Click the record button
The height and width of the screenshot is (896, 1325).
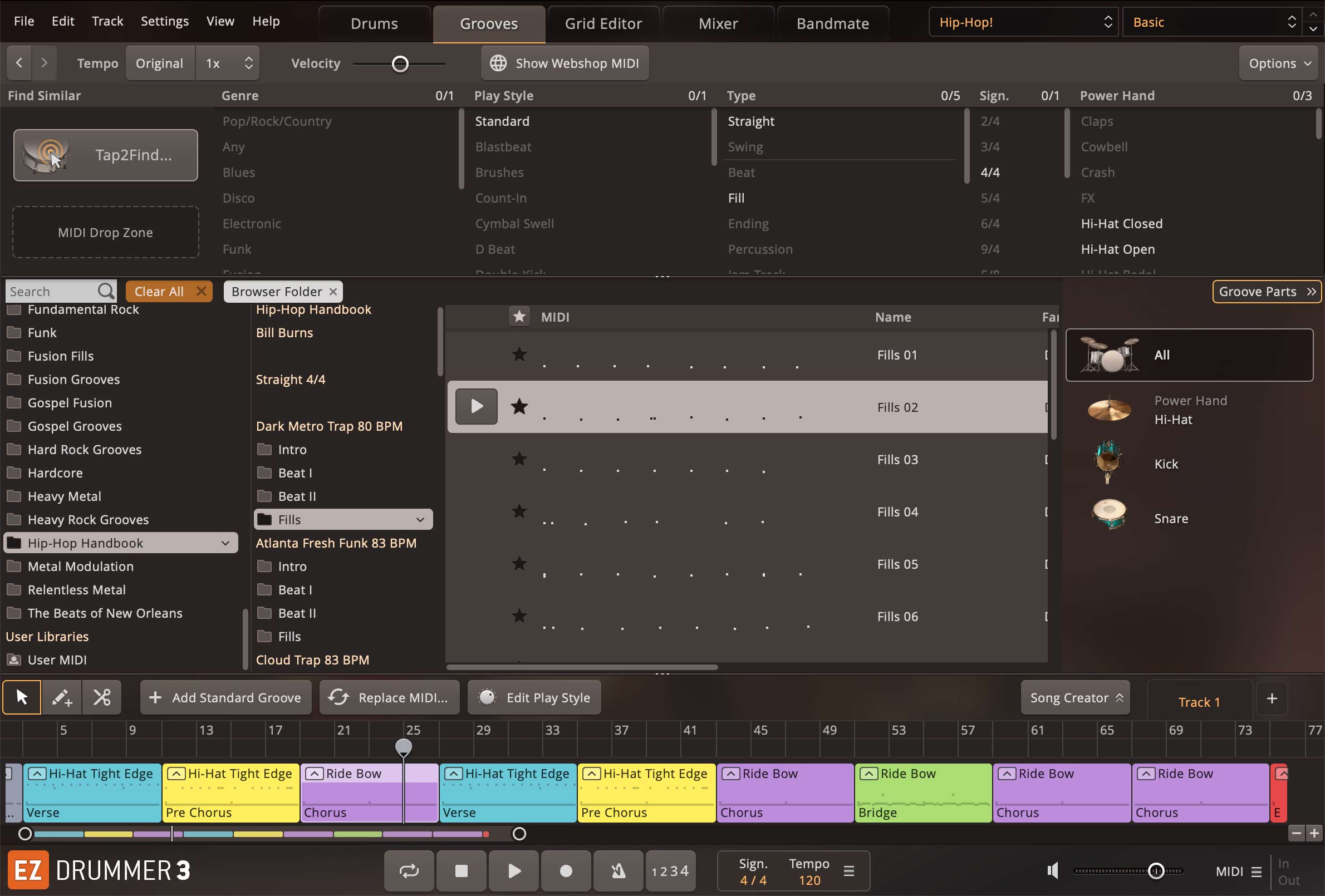pyautogui.click(x=566, y=870)
